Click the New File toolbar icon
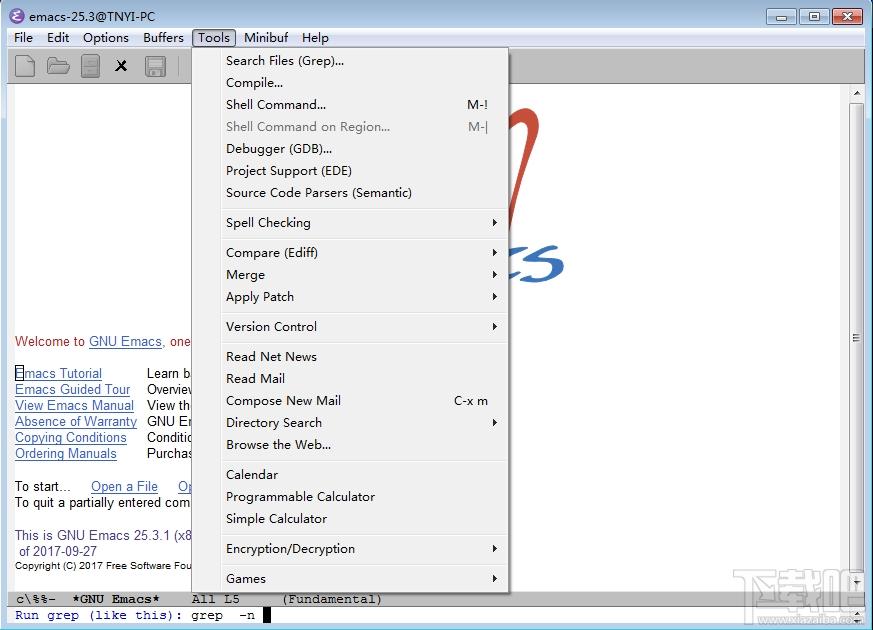873x630 pixels. point(24,66)
